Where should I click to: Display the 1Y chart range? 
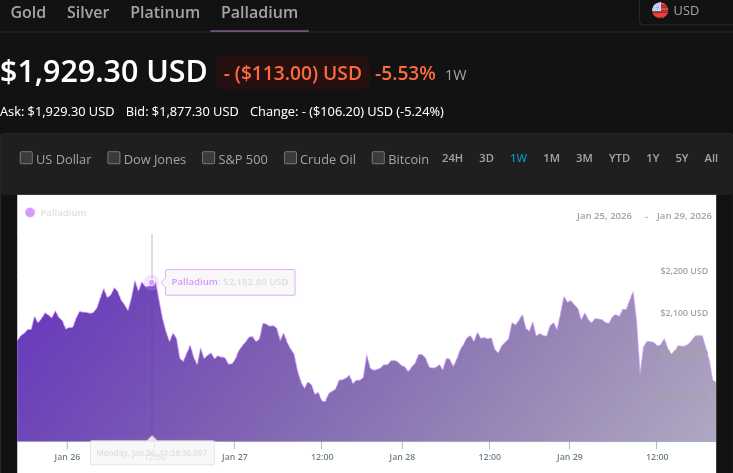coord(653,158)
